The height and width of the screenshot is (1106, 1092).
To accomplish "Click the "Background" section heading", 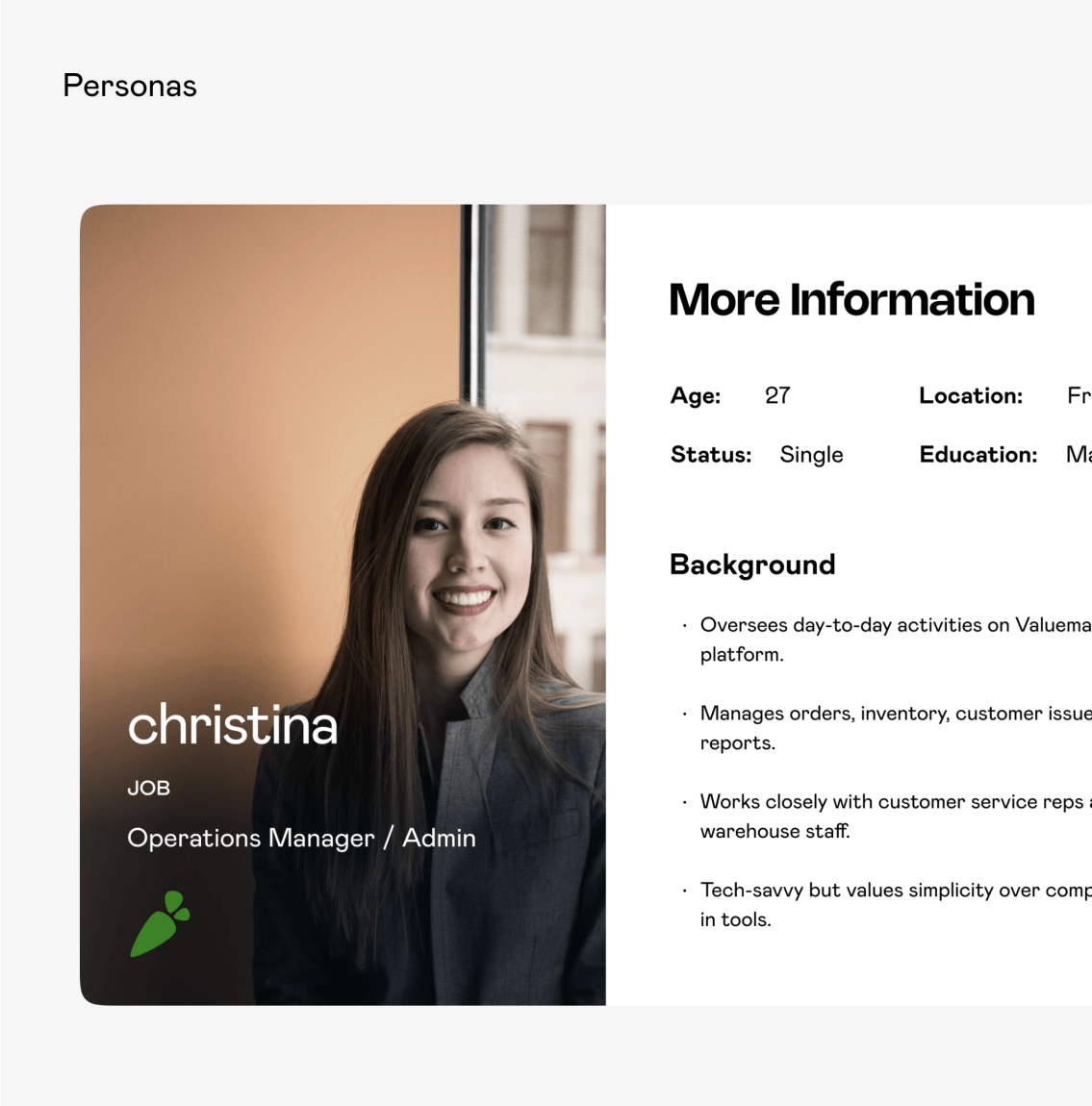I will (752, 565).
